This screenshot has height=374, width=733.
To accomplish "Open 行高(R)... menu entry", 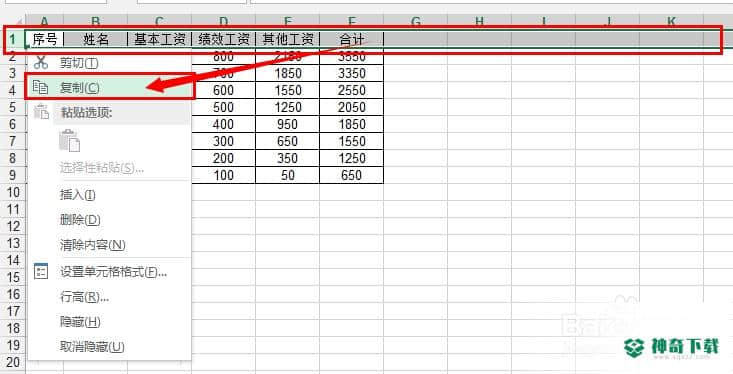I will (x=84, y=296).
